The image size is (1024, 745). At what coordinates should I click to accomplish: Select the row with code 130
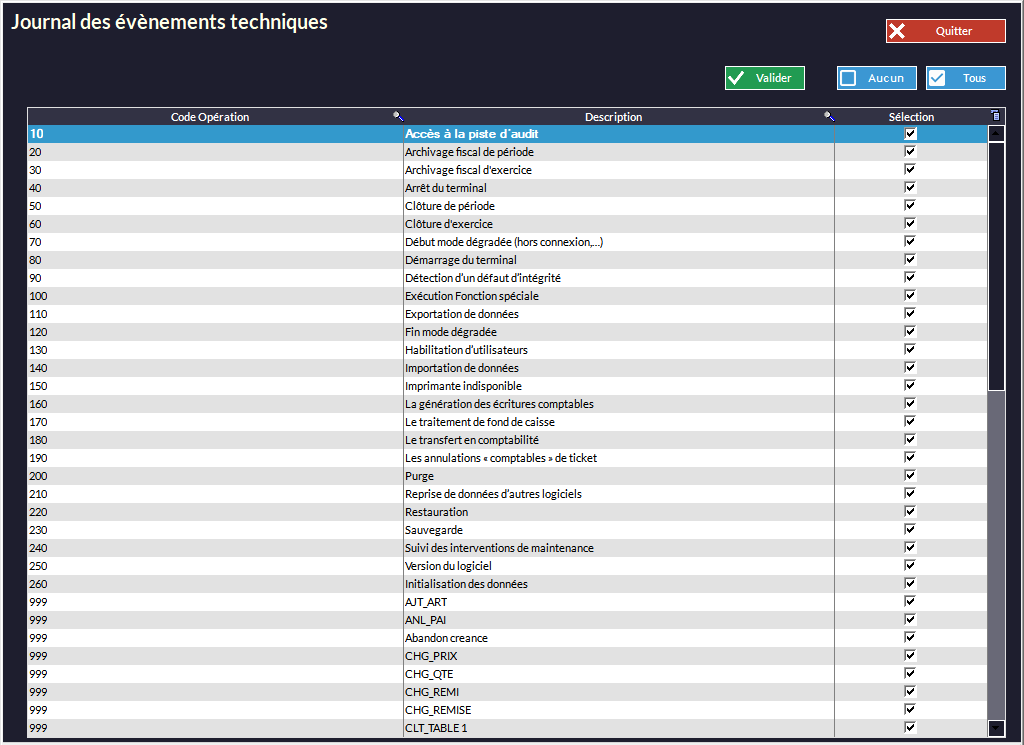pos(200,350)
